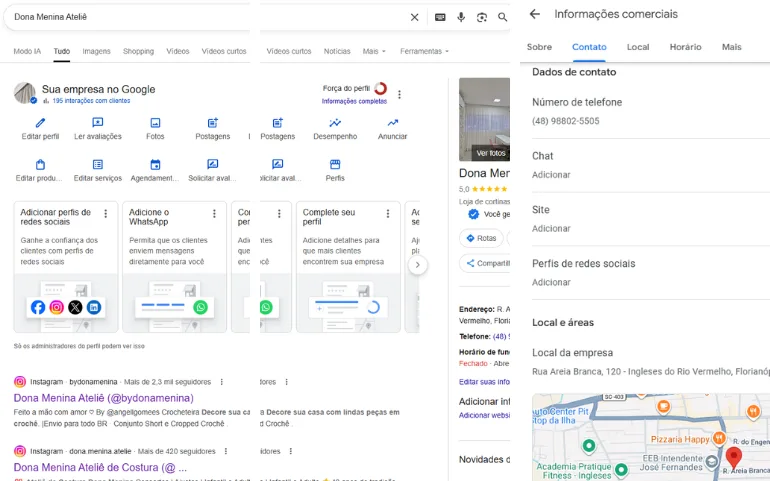
Task: Open the on-screen keyboard input tool
Action: tap(440, 17)
